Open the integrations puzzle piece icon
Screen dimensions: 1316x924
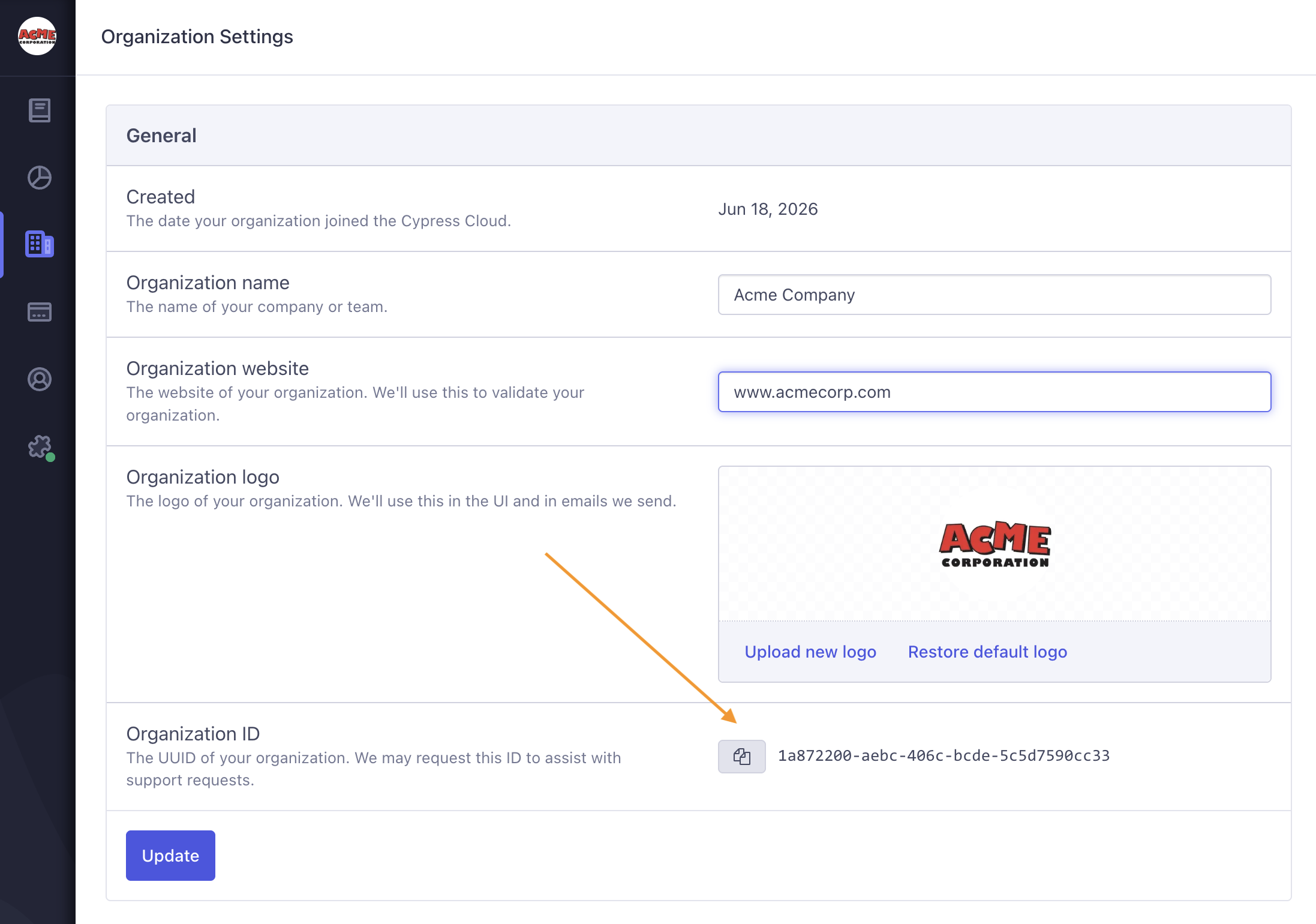point(41,448)
